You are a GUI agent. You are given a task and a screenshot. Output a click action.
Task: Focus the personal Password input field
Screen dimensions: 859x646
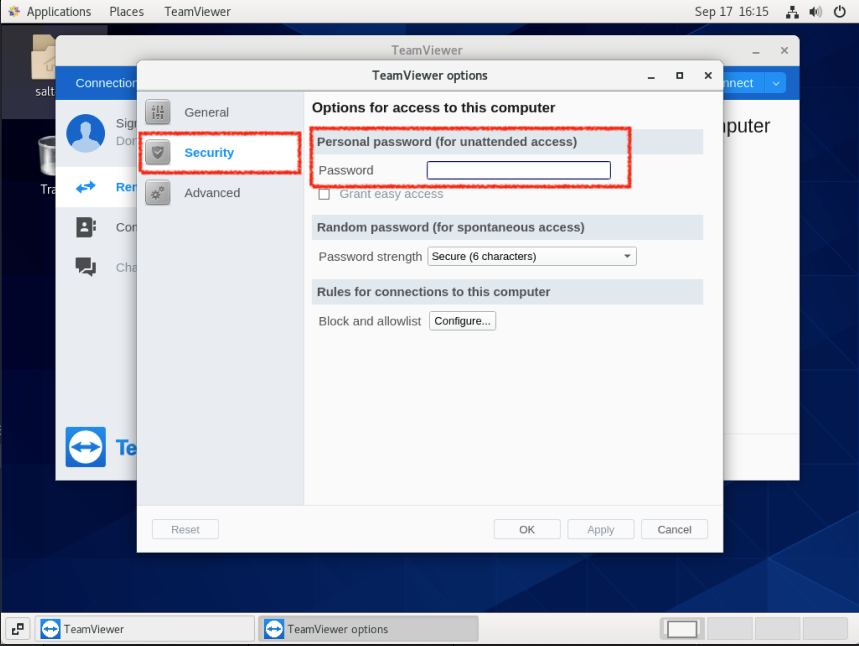[x=518, y=170]
